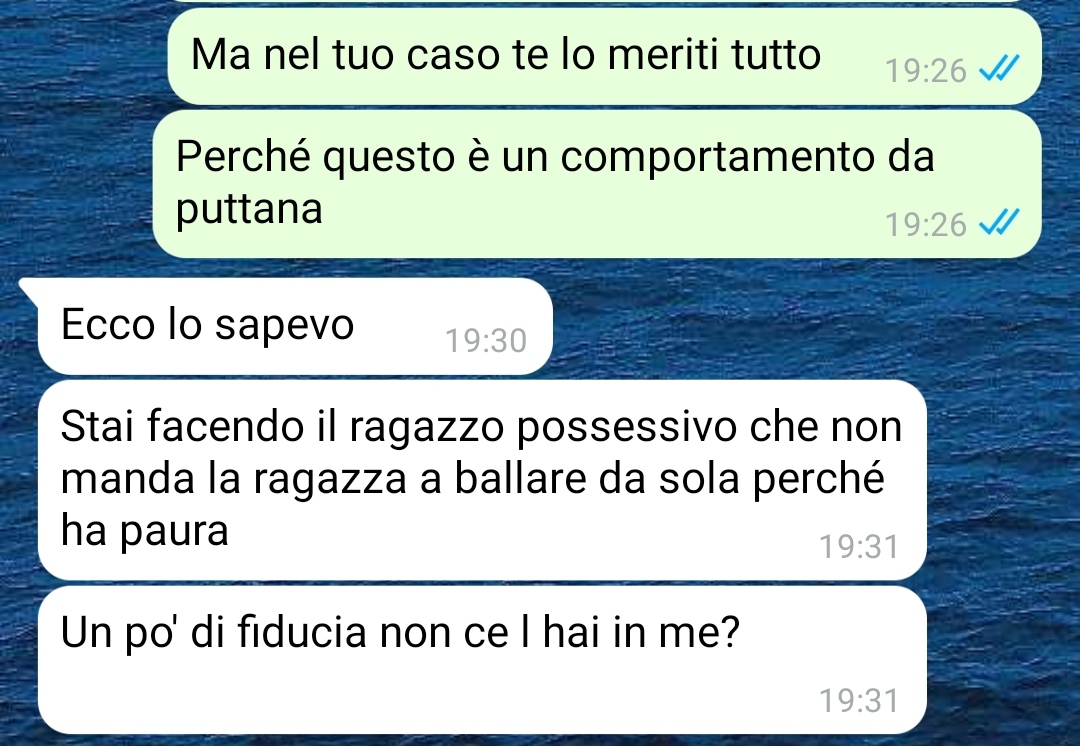Click the 19:26 timestamp beside 'meriti tutto'

click(x=925, y=70)
